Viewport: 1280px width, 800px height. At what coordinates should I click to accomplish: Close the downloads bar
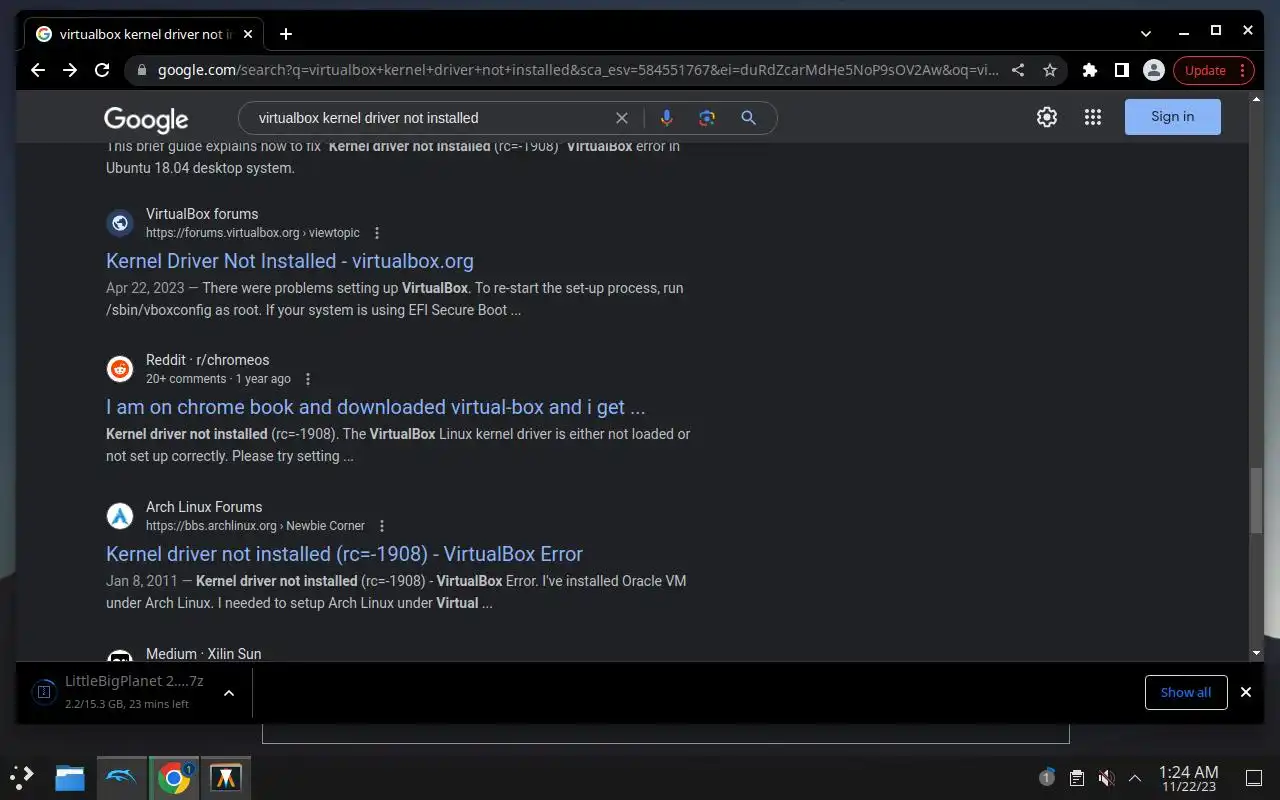coord(1246,692)
